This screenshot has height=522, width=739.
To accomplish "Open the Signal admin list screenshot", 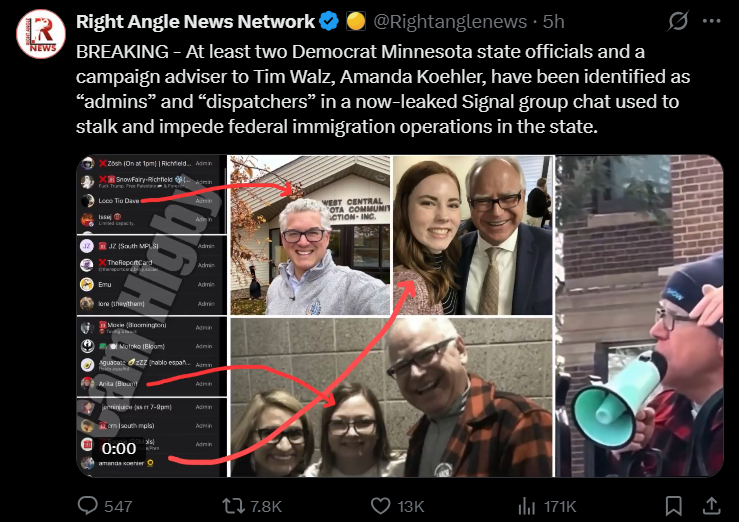I will pos(152,316).
